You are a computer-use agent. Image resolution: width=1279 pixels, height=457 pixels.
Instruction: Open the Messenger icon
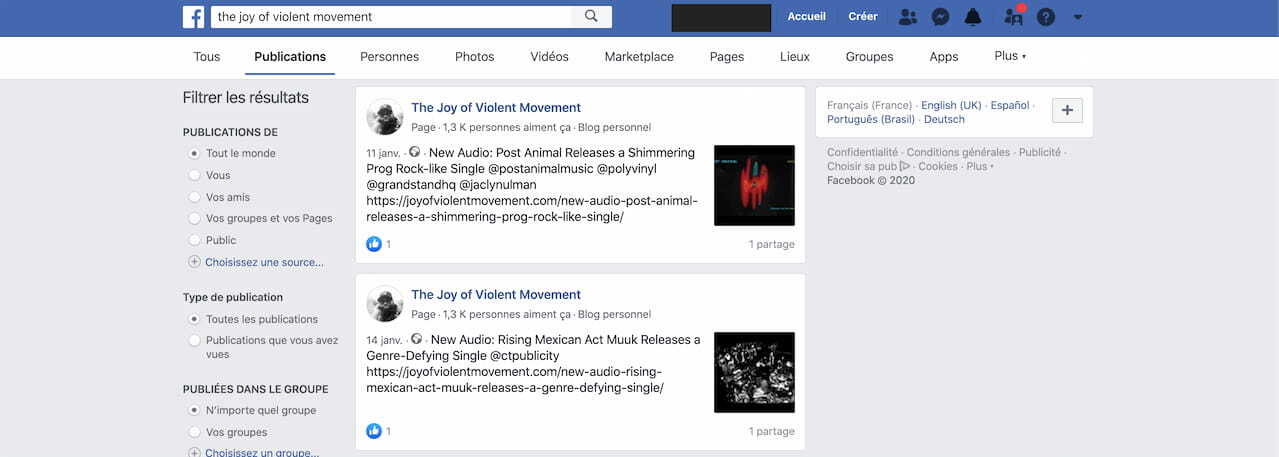[x=940, y=17]
